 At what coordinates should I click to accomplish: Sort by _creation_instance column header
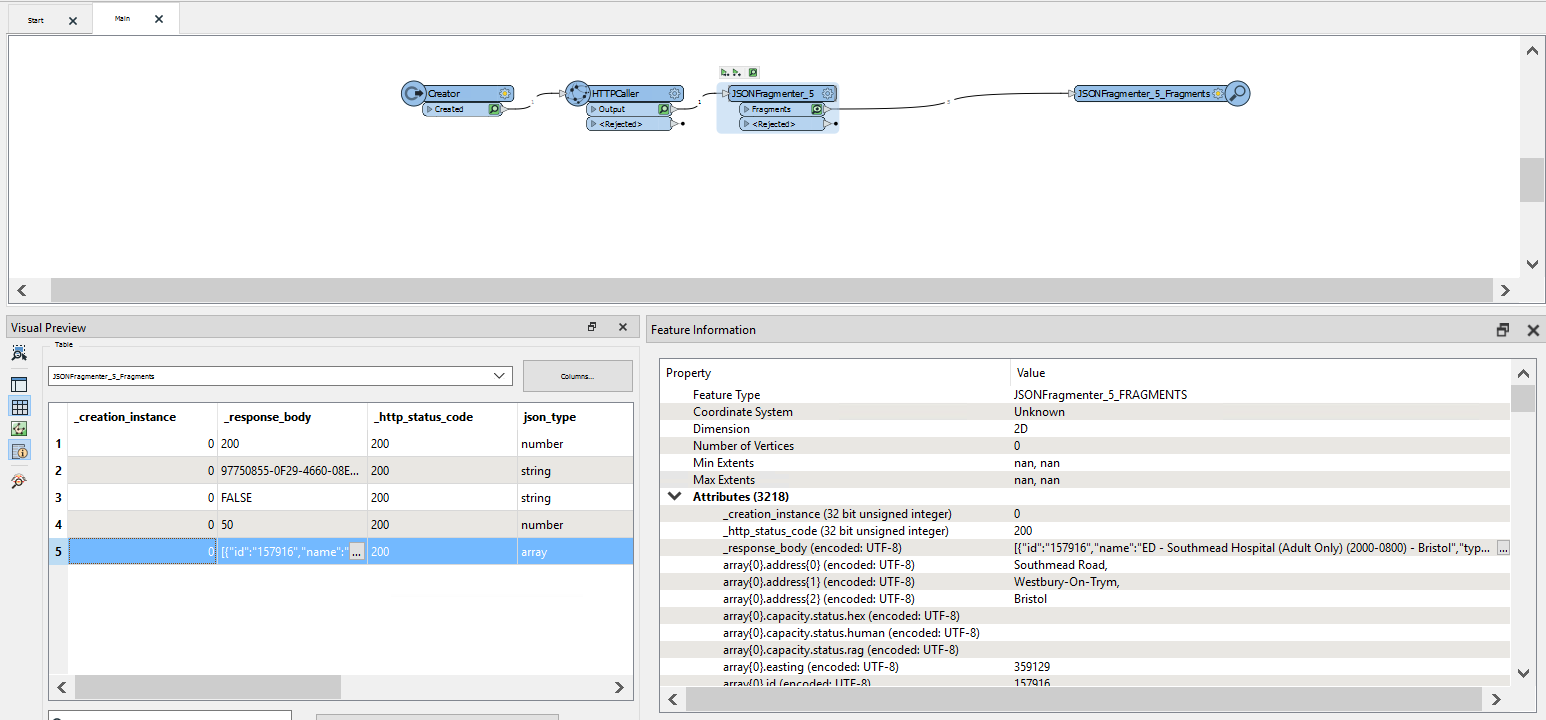142,417
